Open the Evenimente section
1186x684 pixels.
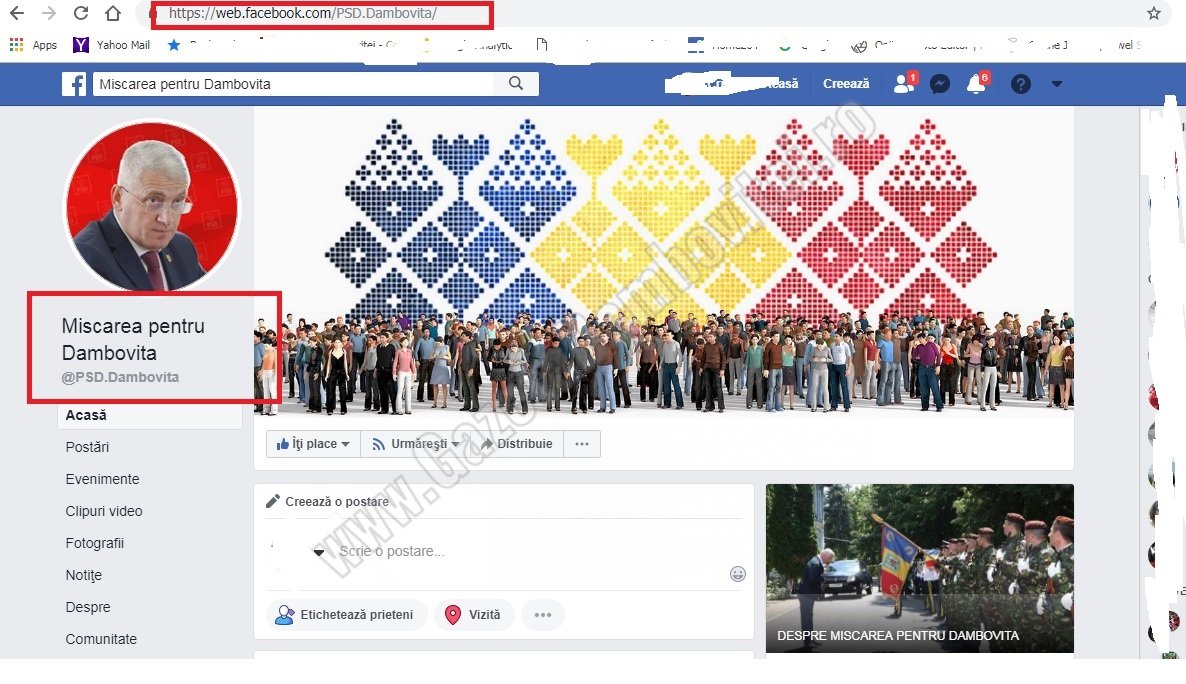pos(102,479)
